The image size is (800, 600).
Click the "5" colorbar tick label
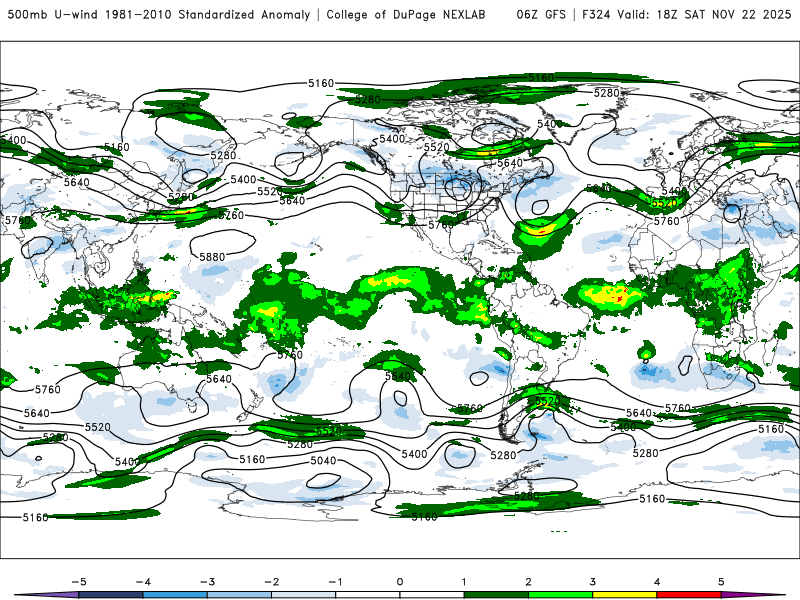pos(721,582)
